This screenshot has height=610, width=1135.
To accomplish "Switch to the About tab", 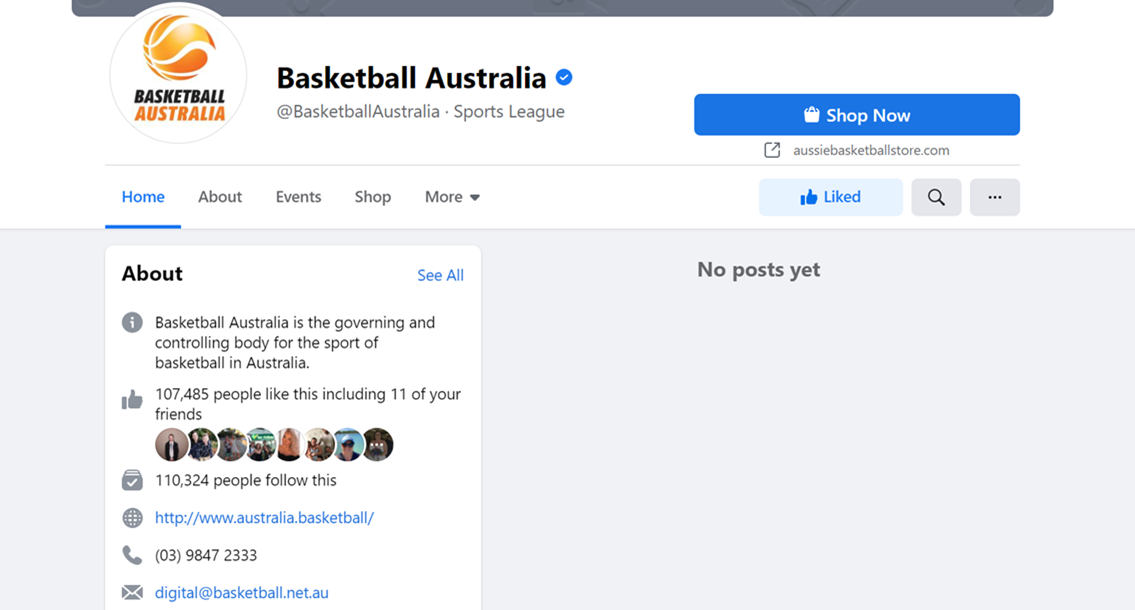I will [220, 197].
